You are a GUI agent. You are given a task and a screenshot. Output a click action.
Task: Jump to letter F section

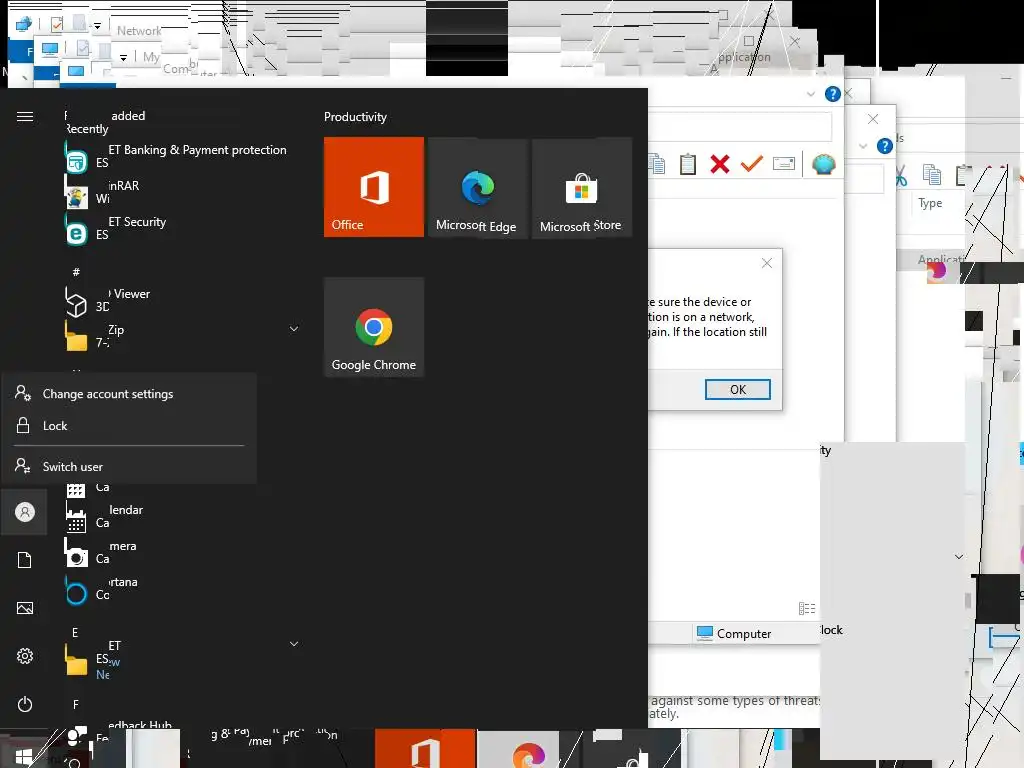[x=76, y=705]
